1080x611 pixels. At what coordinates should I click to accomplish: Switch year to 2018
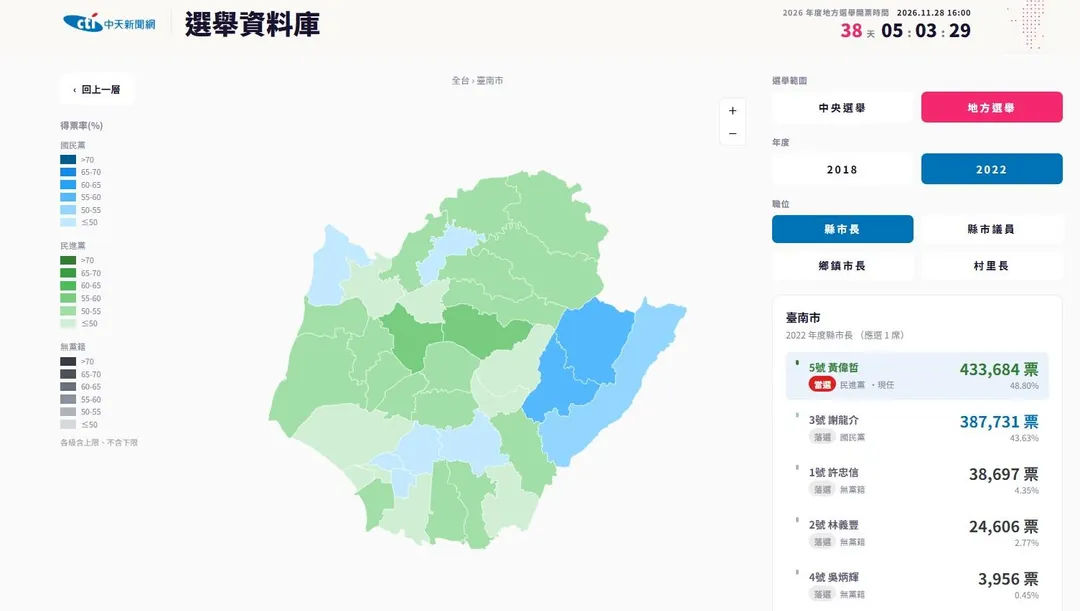[x=842, y=169]
